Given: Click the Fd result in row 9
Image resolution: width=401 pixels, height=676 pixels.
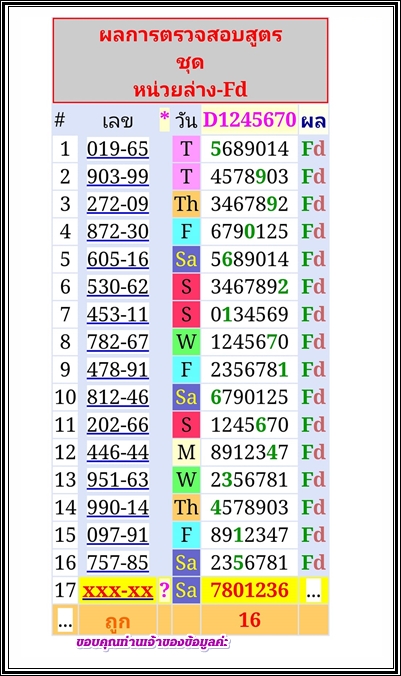Looking at the screenshot, I should point(313,369).
